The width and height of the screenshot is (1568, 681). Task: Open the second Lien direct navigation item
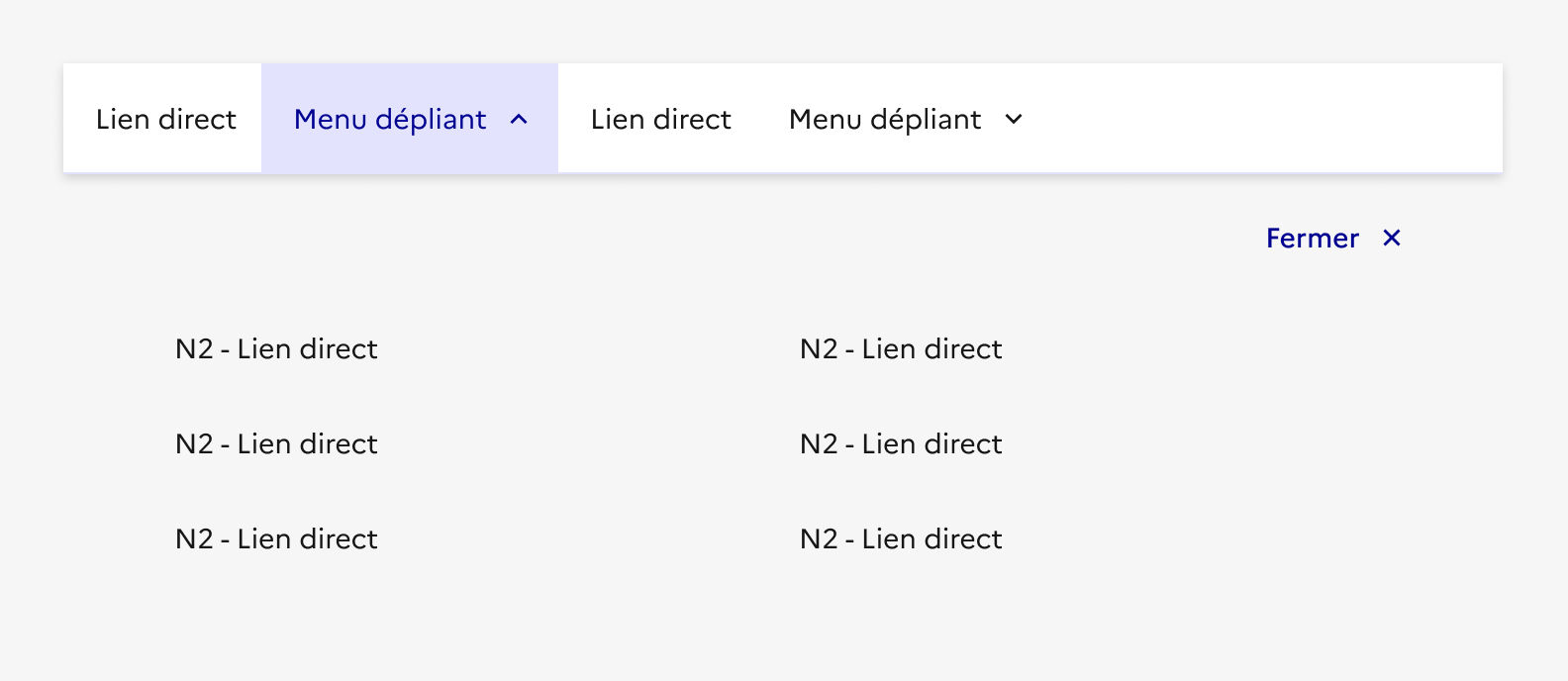coord(660,120)
